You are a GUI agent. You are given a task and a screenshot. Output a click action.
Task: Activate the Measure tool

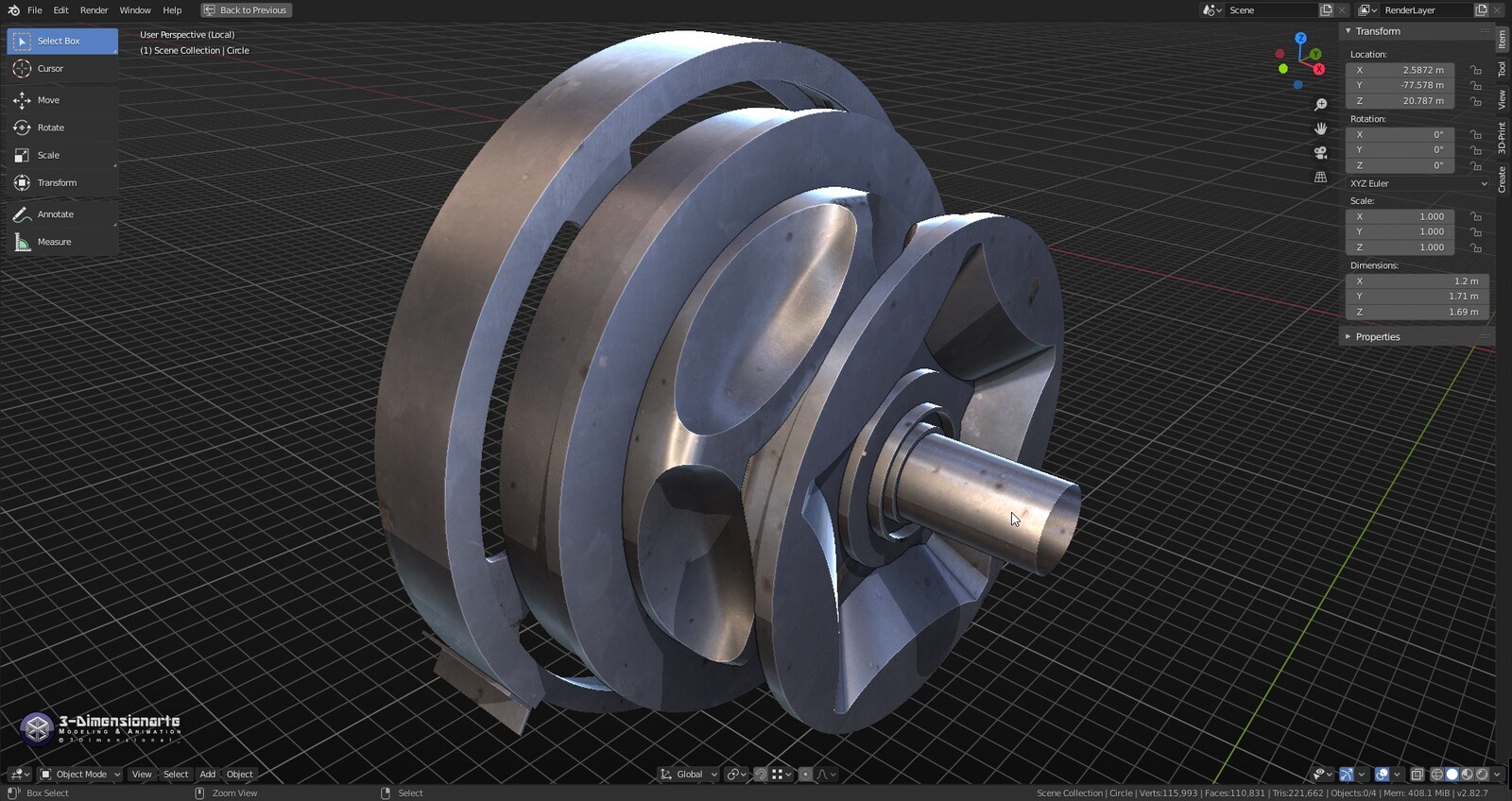[62, 242]
